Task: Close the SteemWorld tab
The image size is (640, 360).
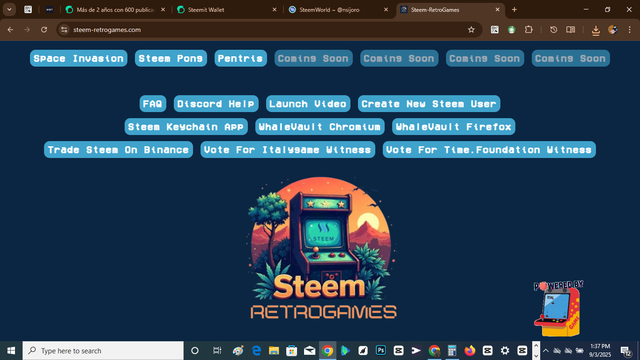Action: (386, 9)
